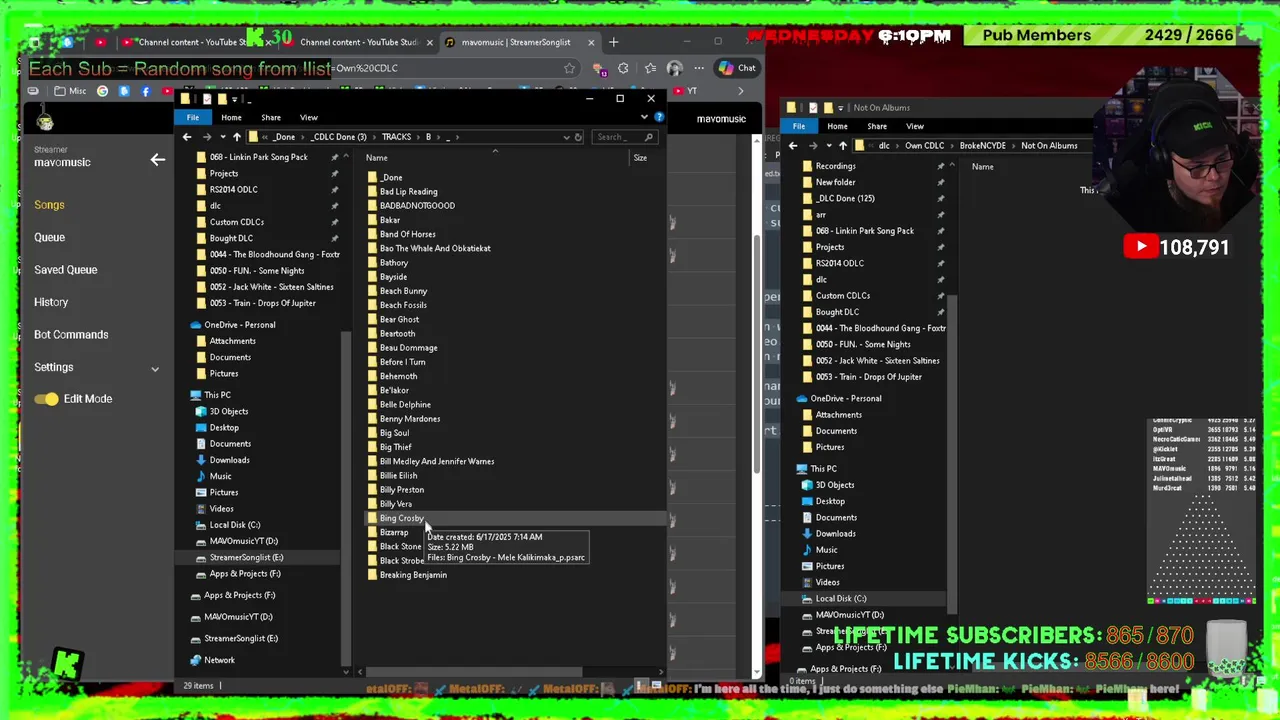Open History in StreamerSonglist sidebar
This screenshot has height=720, width=1280.
[x=51, y=302]
